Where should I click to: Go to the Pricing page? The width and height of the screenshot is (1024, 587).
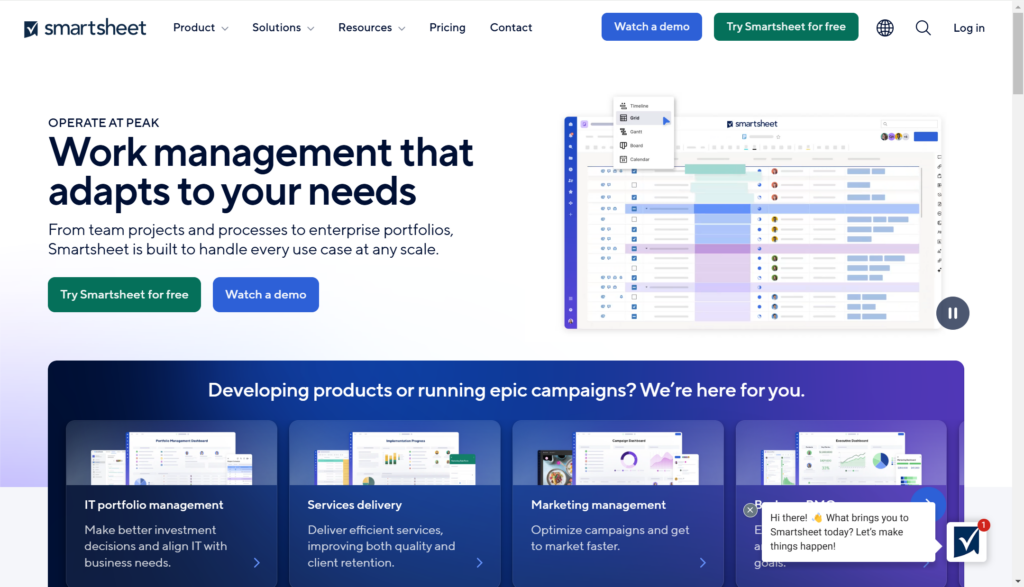coord(447,27)
